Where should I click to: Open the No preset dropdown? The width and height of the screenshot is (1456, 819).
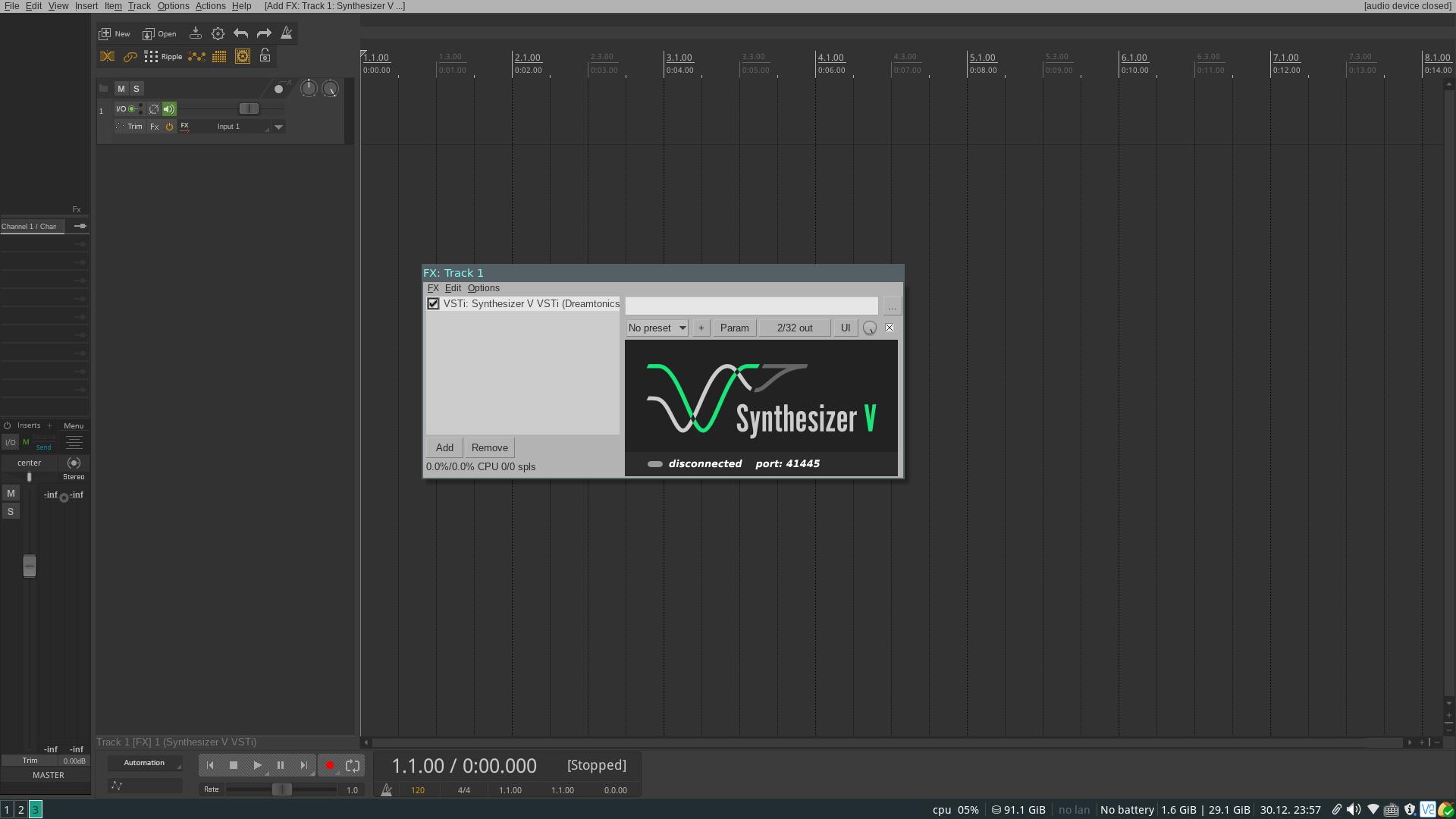point(657,328)
